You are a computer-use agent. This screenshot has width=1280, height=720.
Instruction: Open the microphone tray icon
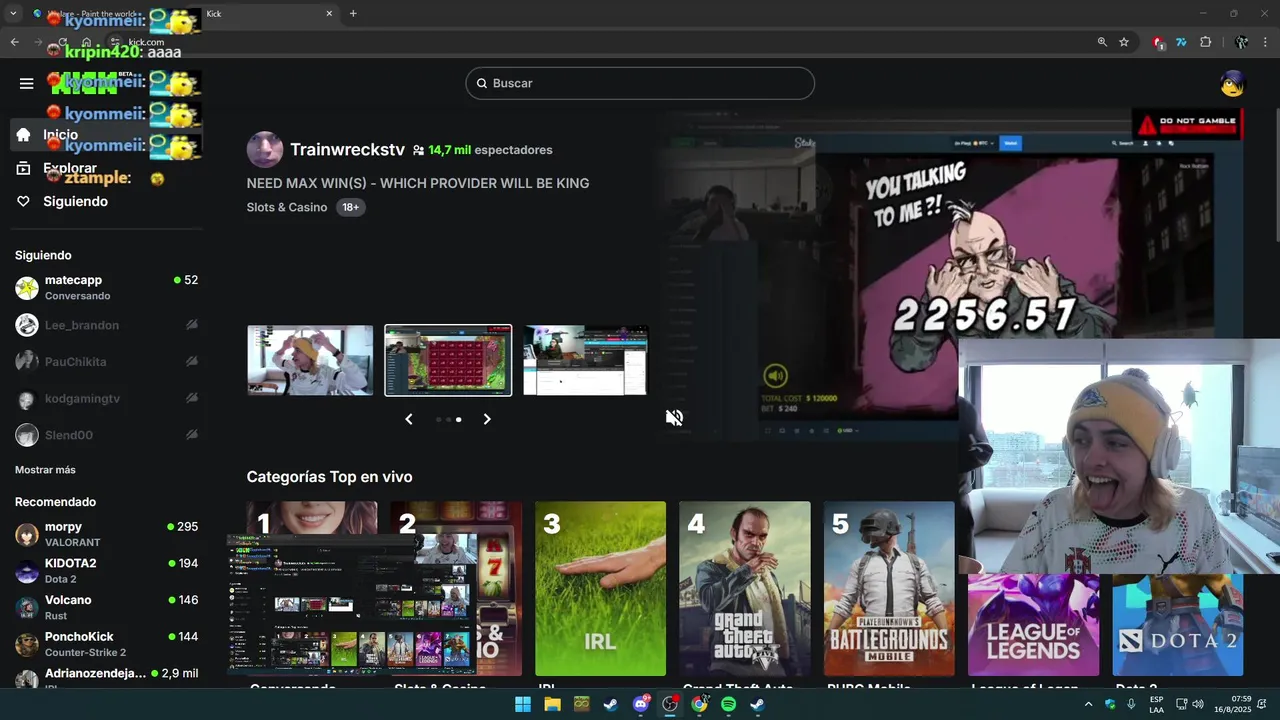coord(1131,704)
